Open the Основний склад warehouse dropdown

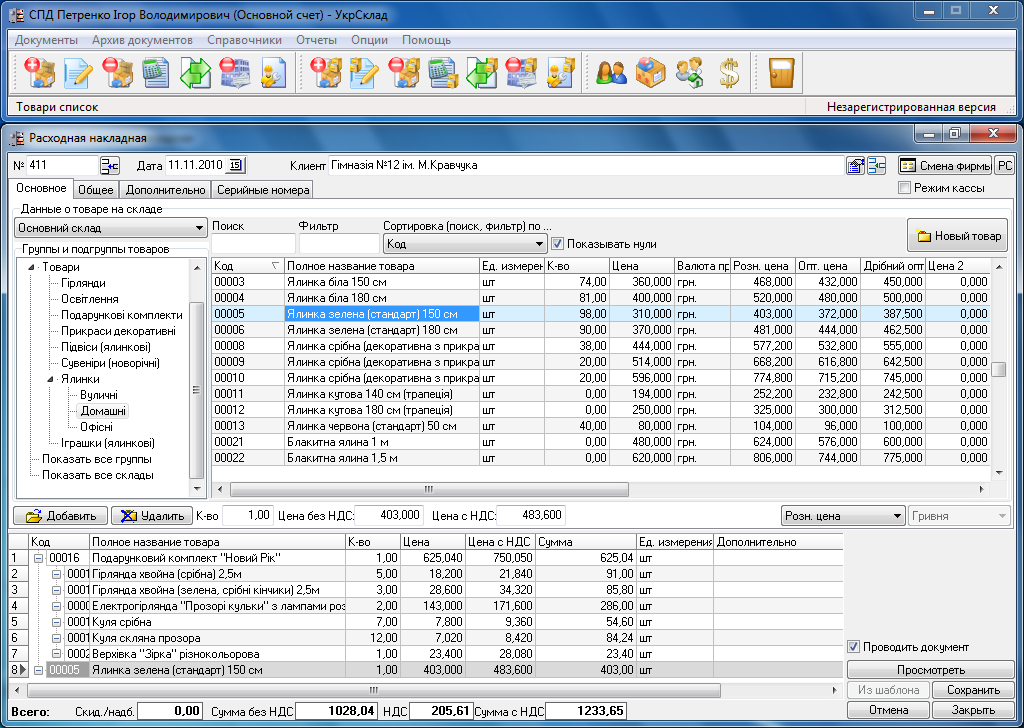pos(200,229)
